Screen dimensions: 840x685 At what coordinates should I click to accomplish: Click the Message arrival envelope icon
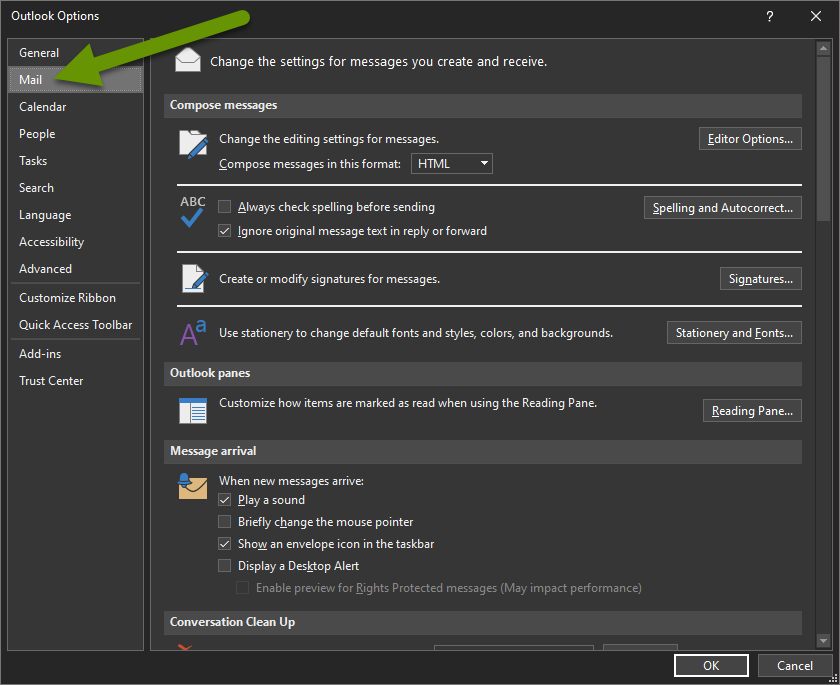coord(192,487)
